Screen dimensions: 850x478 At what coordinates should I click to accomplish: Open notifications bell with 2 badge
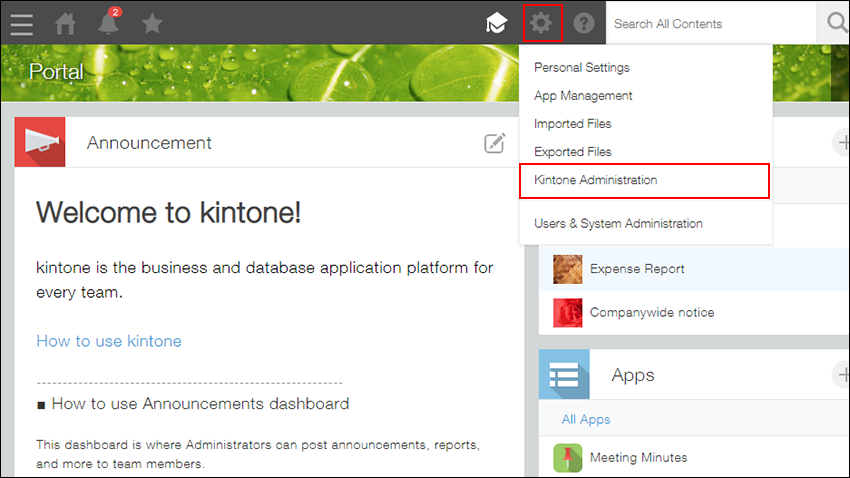pos(108,22)
